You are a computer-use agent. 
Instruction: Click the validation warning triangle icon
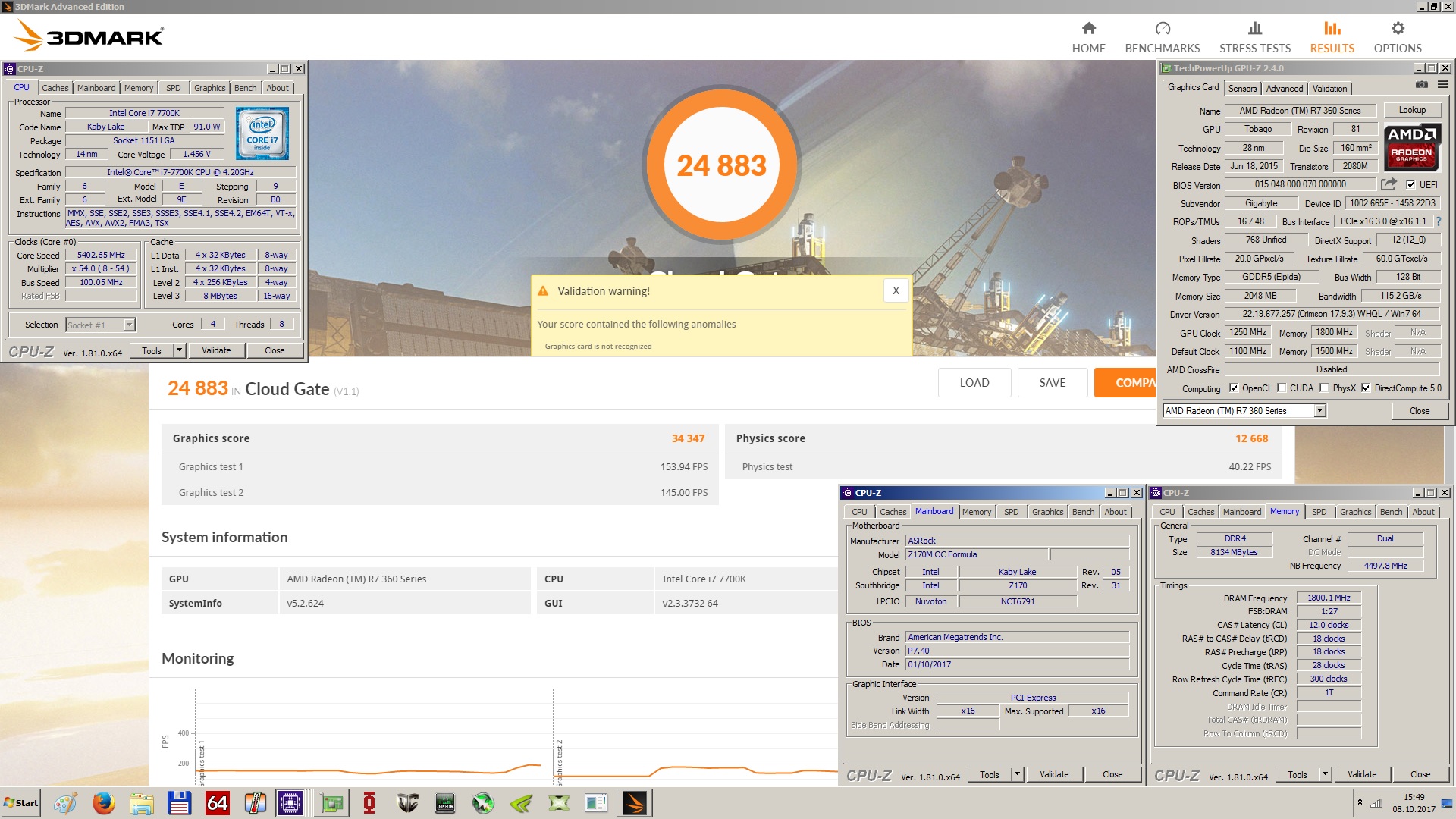(x=543, y=291)
